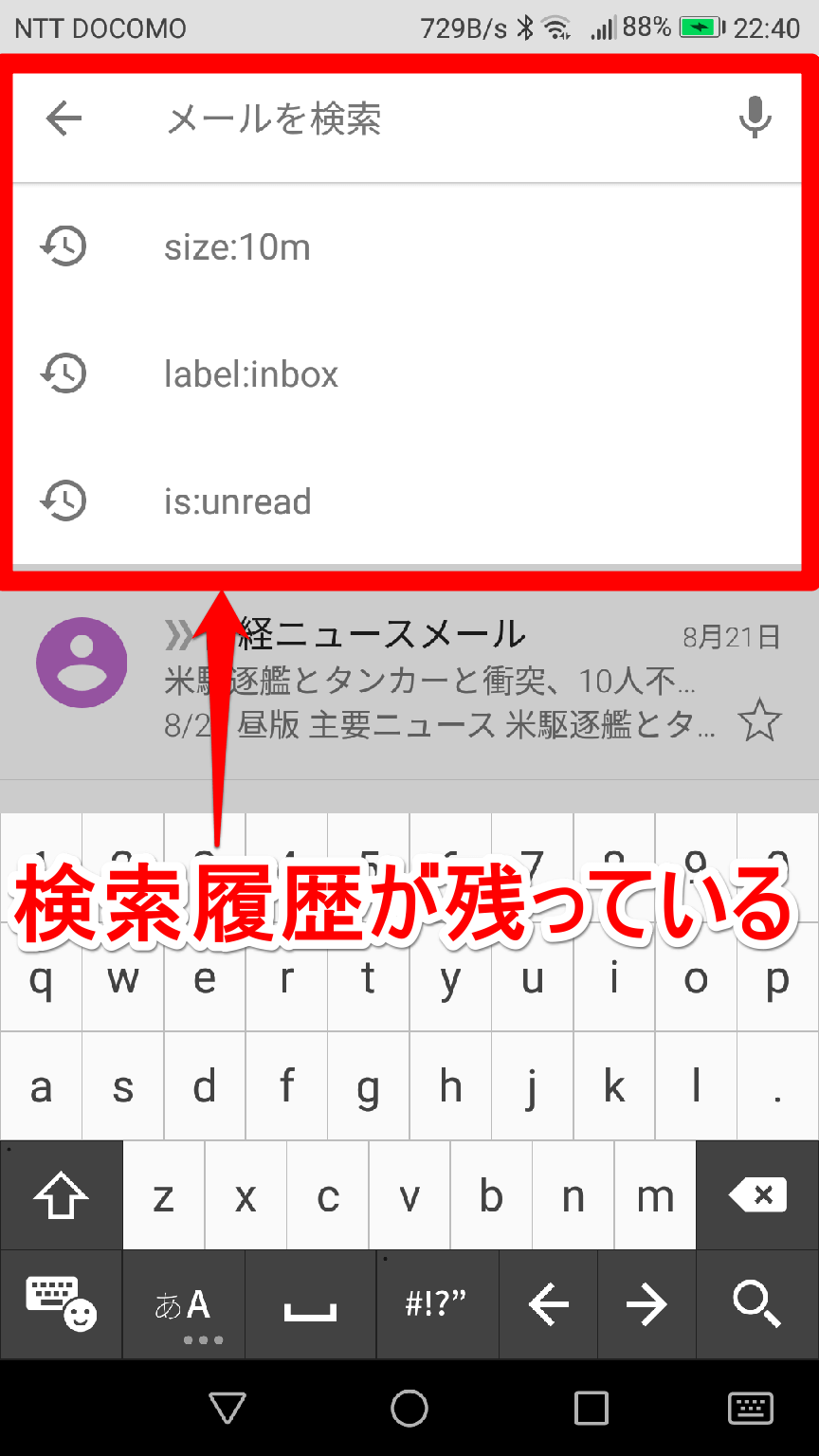
Task: Tap the keyboard search magnifier key
Action: point(757,1305)
